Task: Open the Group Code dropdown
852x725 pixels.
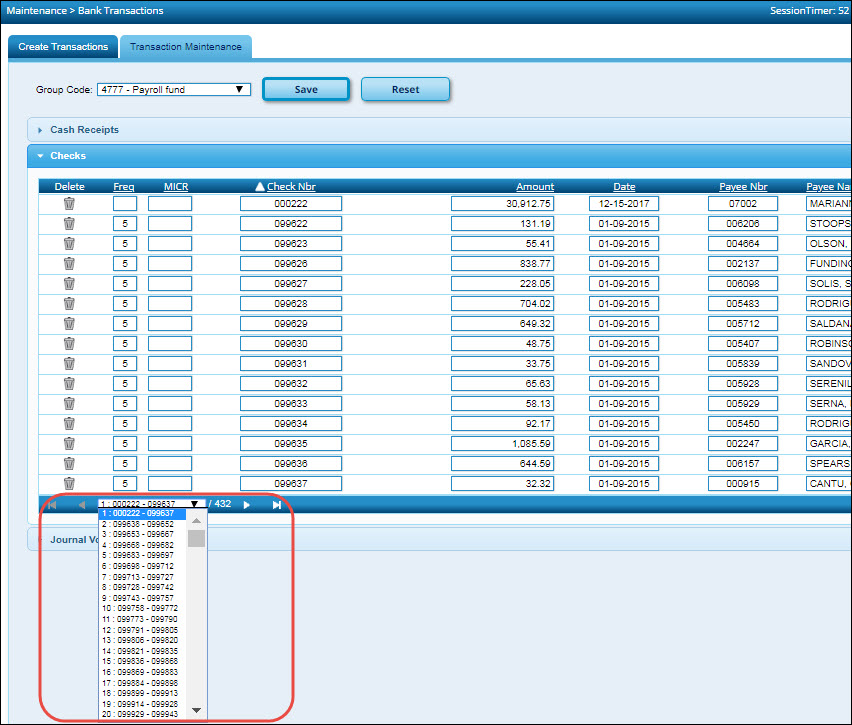Action: pos(173,89)
